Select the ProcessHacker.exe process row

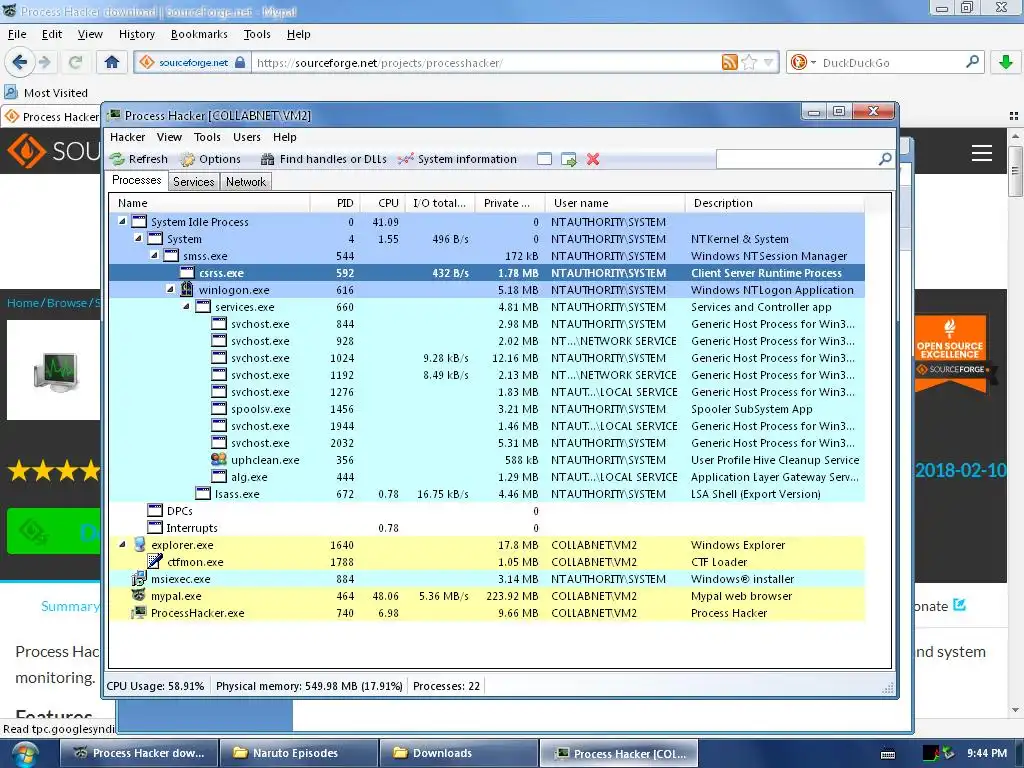click(x=487, y=613)
